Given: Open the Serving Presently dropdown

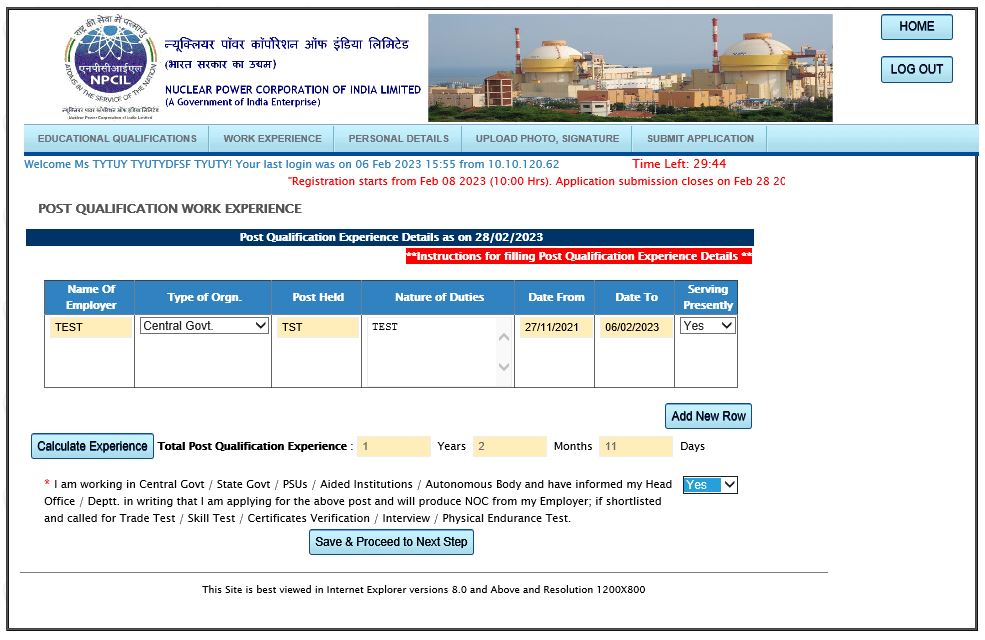Looking at the screenshot, I should tap(707, 326).
